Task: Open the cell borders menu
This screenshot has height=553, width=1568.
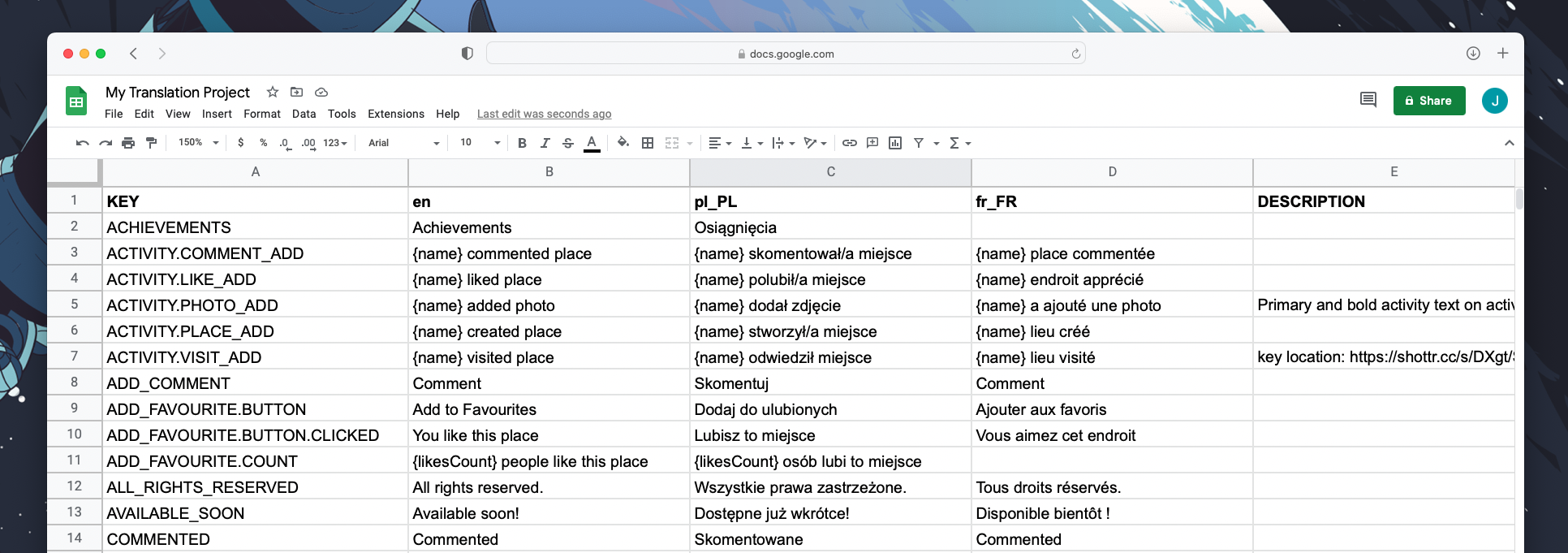Action: coord(648,143)
